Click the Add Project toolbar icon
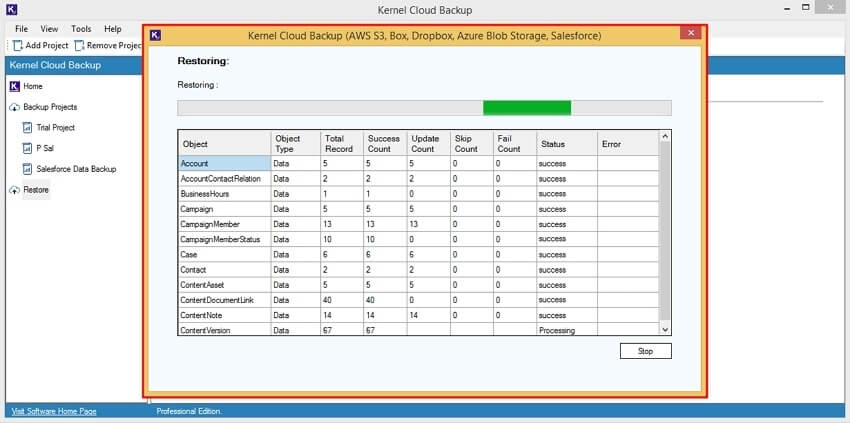The image size is (850, 423). (18, 46)
